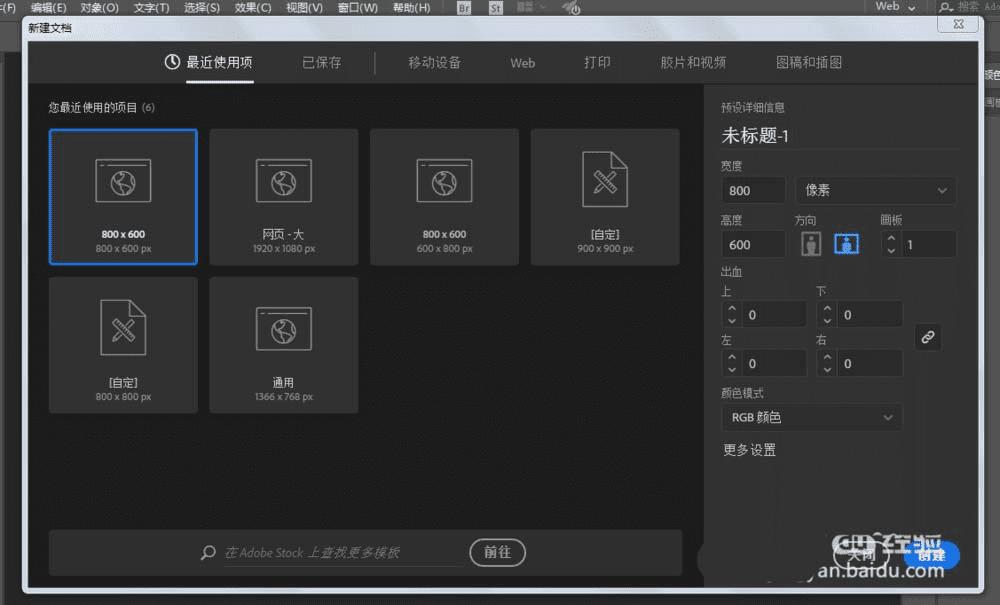Open the 选择(S) menu
This screenshot has width=1000, height=605.
[x=202, y=8]
